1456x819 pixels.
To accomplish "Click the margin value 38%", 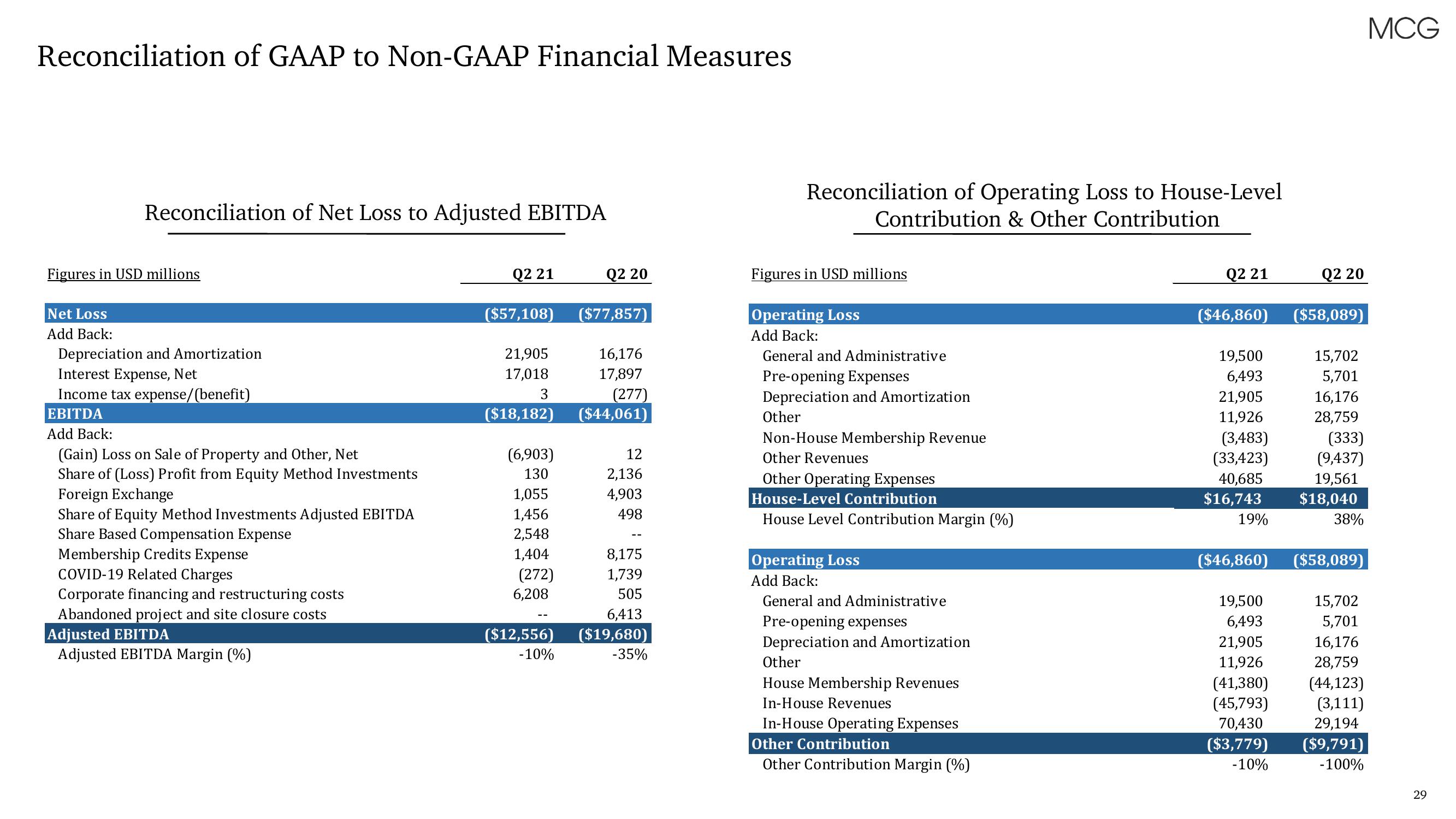I will click(x=1348, y=519).
